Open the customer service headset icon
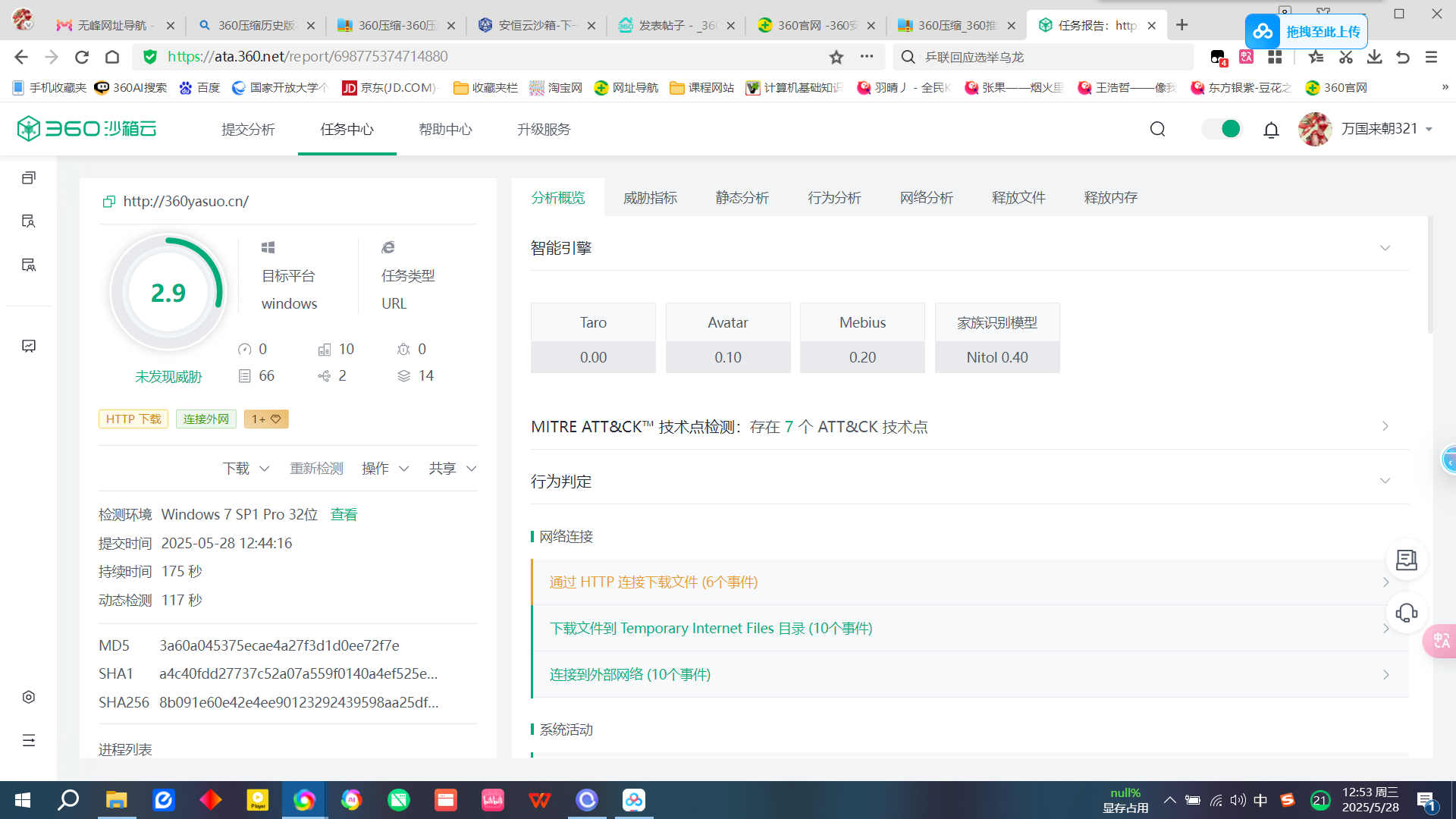This screenshot has width=1456, height=819. [x=1407, y=613]
